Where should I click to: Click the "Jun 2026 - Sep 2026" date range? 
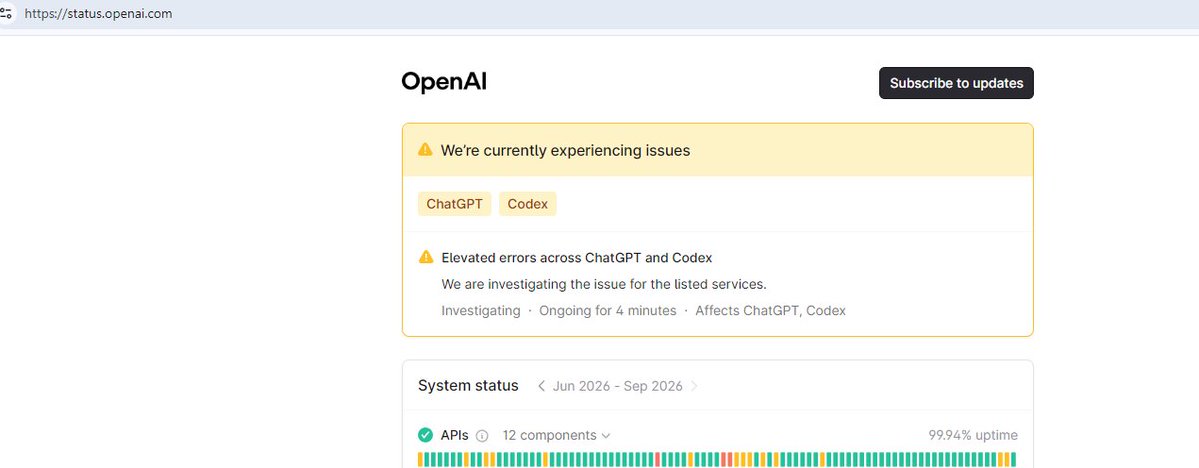(x=617, y=385)
